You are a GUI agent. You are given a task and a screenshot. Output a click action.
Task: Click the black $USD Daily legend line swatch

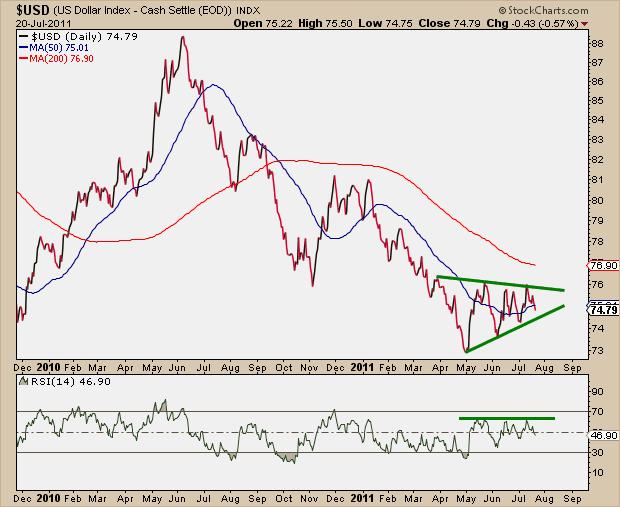coord(24,37)
